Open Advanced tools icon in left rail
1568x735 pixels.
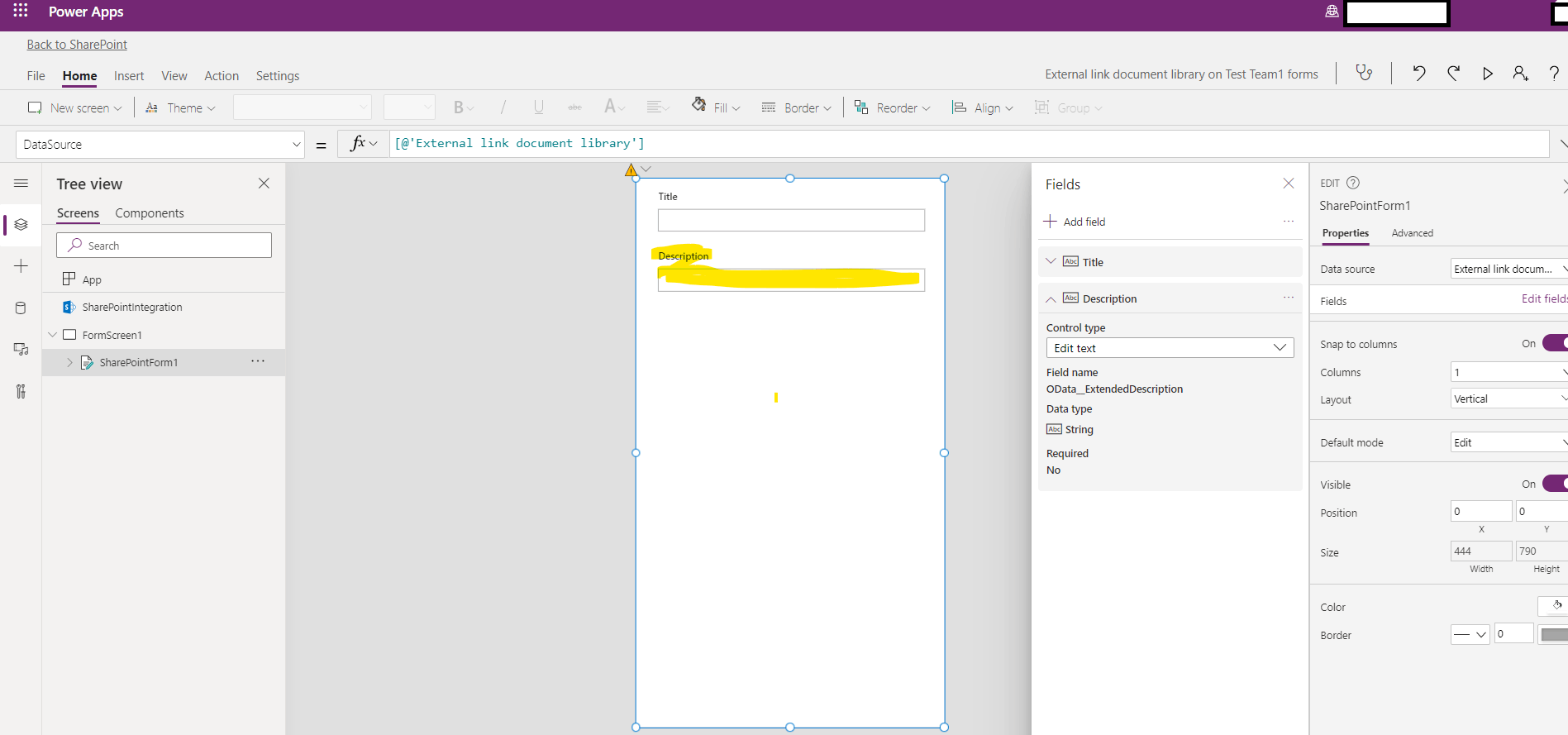click(x=21, y=391)
